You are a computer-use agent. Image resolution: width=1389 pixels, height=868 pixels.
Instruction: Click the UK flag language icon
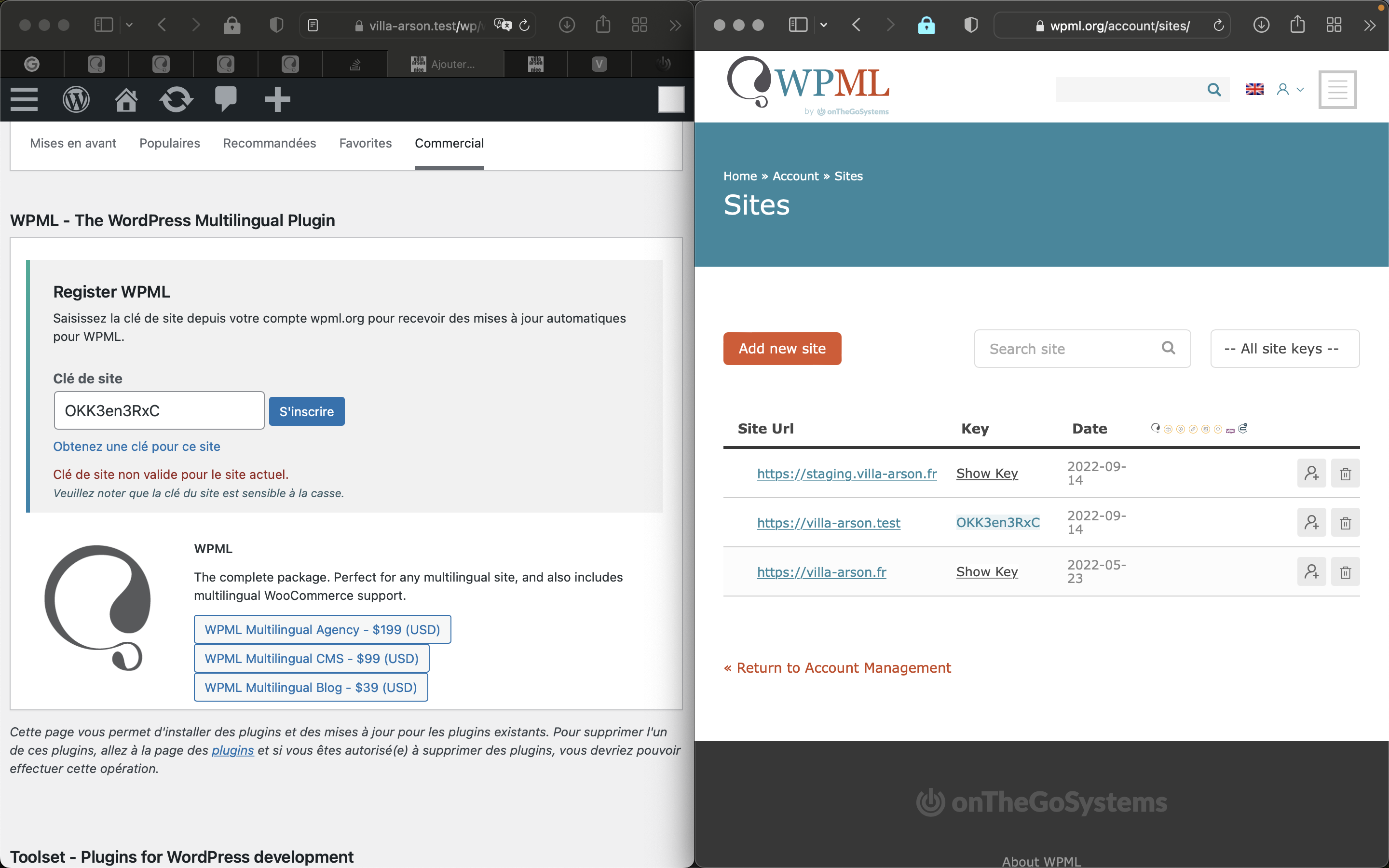pos(1255,90)
